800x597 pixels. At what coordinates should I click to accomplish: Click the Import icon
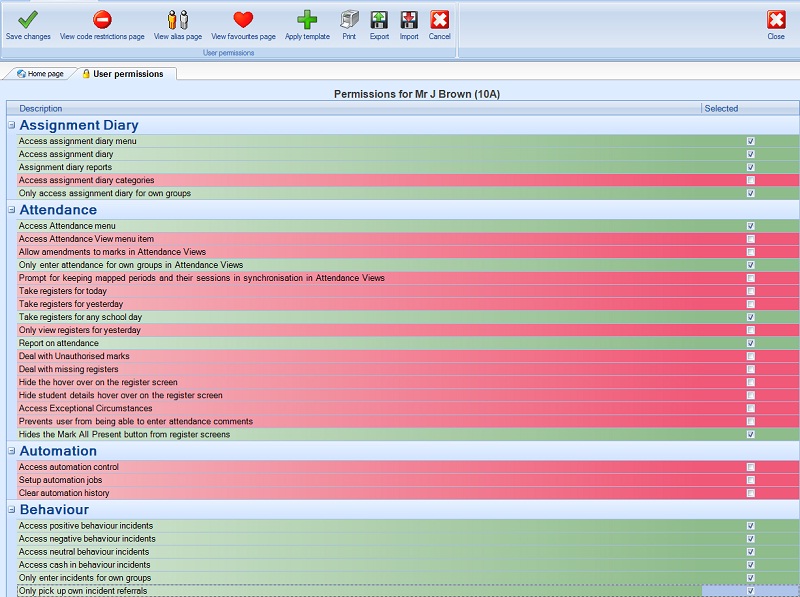[x=409, y=20]
